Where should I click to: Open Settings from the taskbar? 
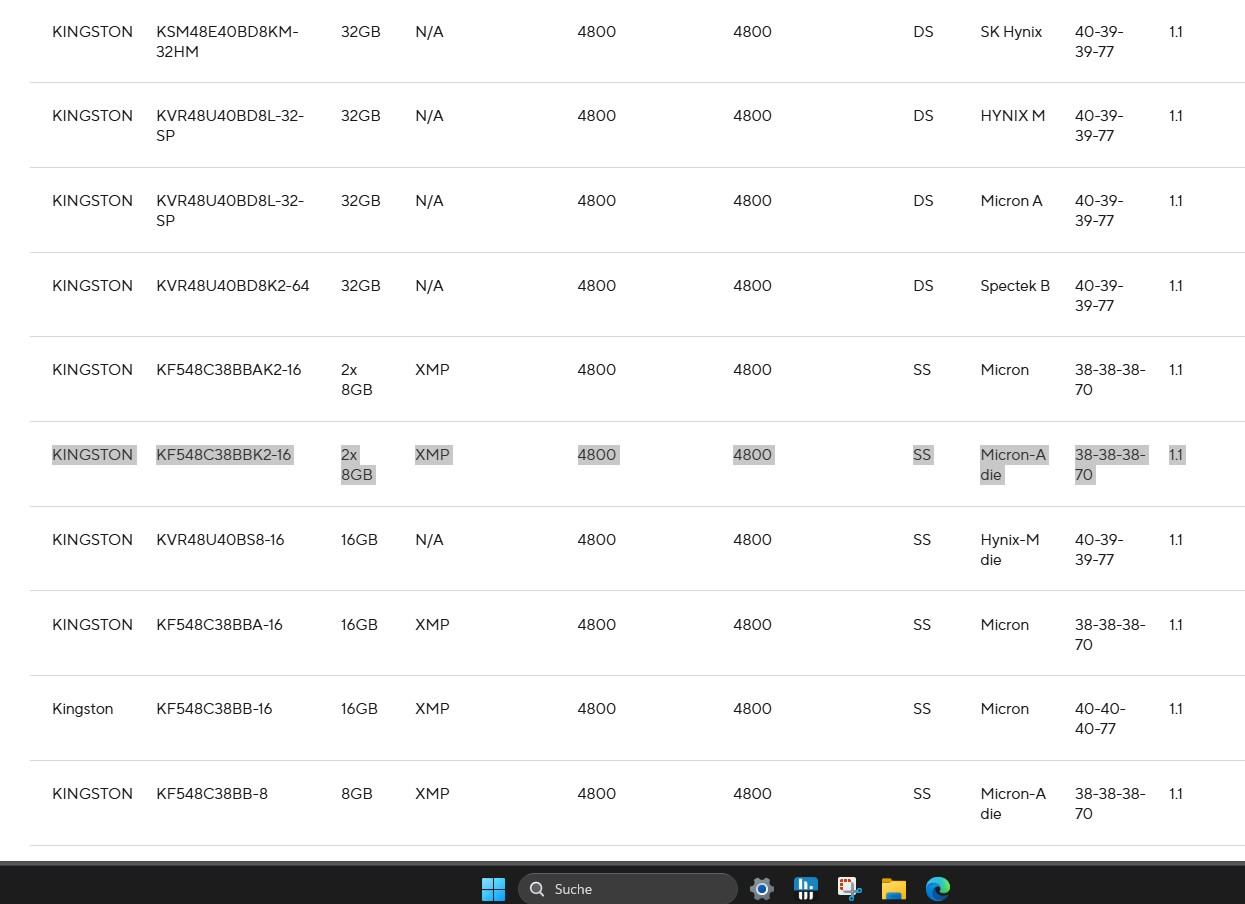click(762, 888)
